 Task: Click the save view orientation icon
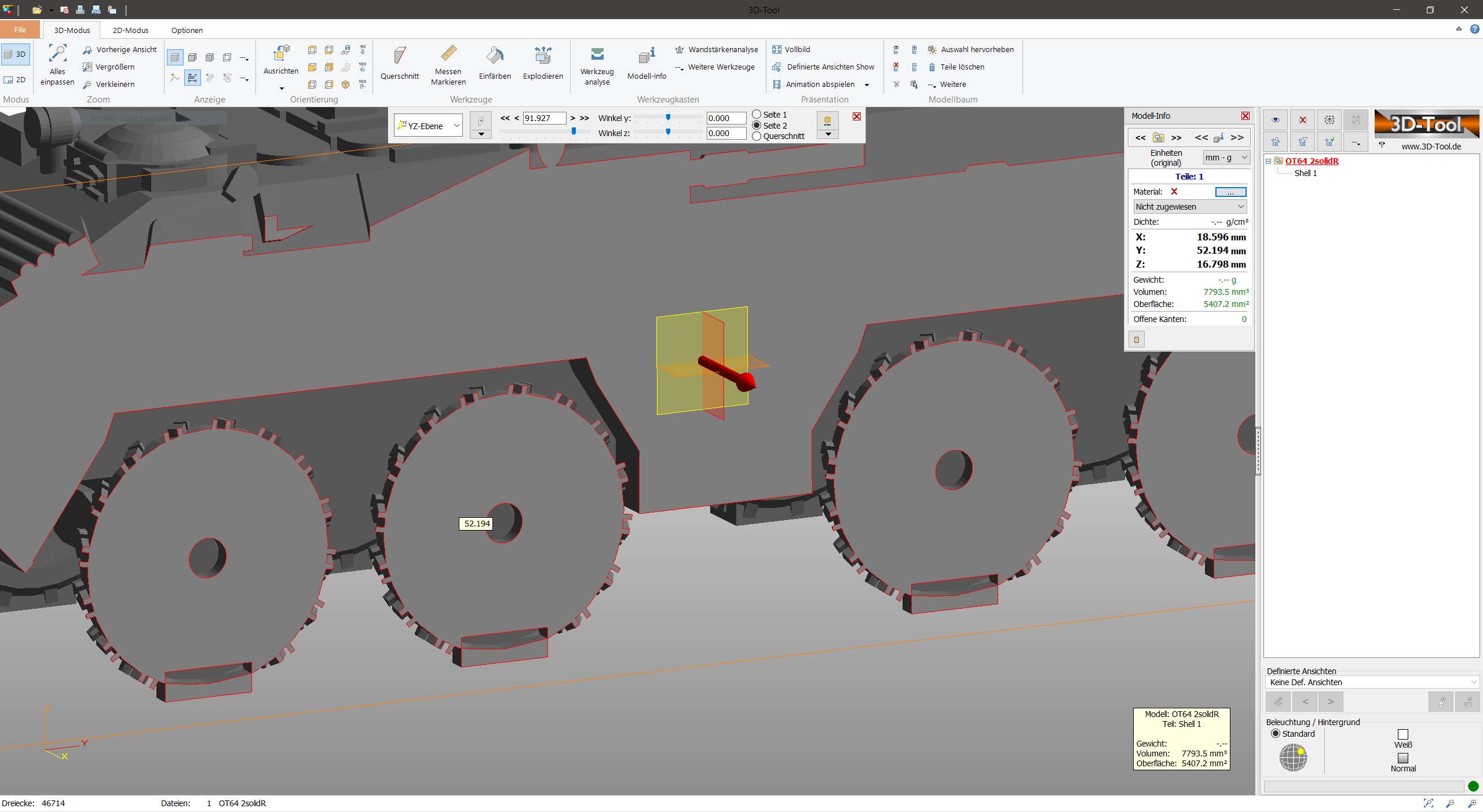(346, 50)
